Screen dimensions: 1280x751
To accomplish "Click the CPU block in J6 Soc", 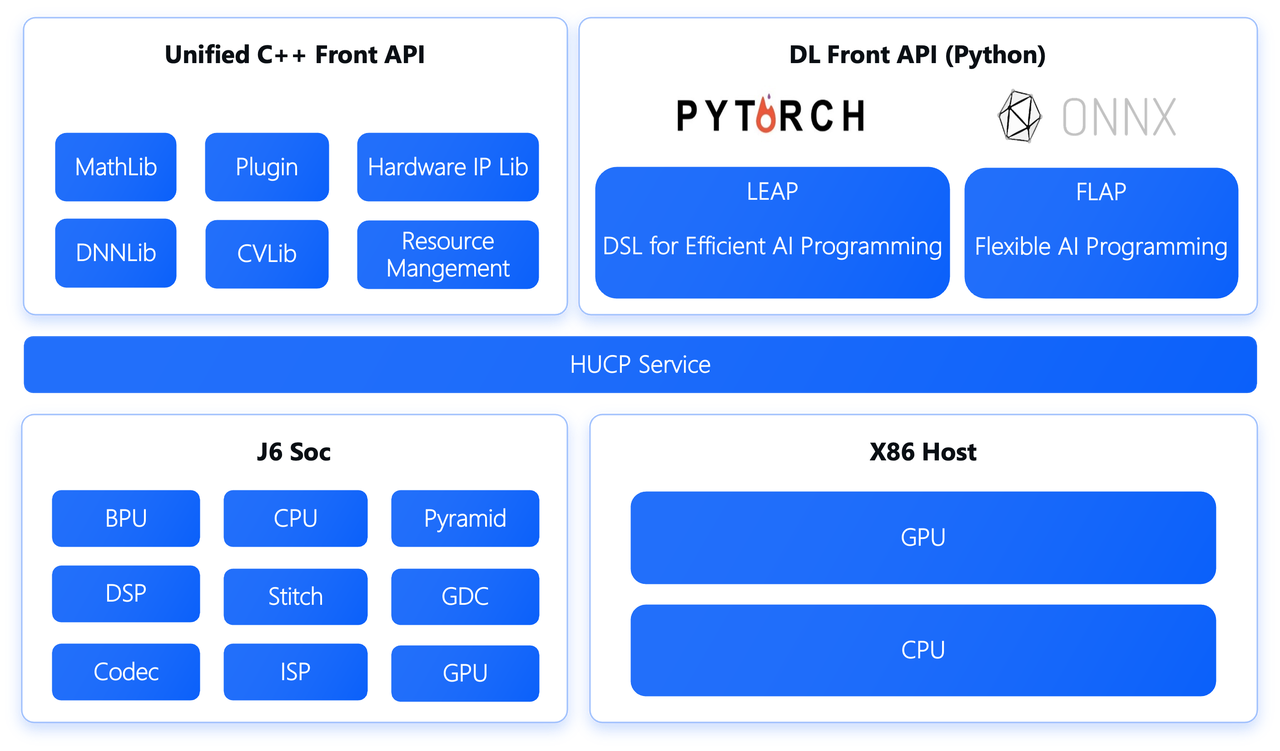I will (x=296, y=519).
